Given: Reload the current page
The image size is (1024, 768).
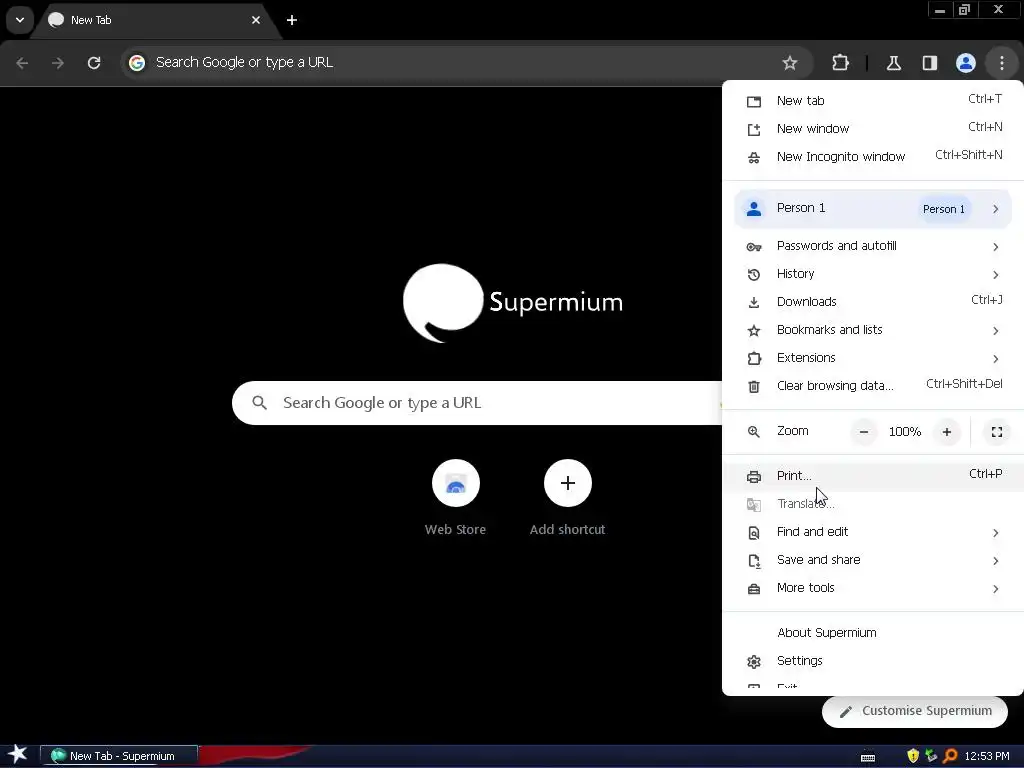Looking at the screenshot, I should tap(94, 63).
